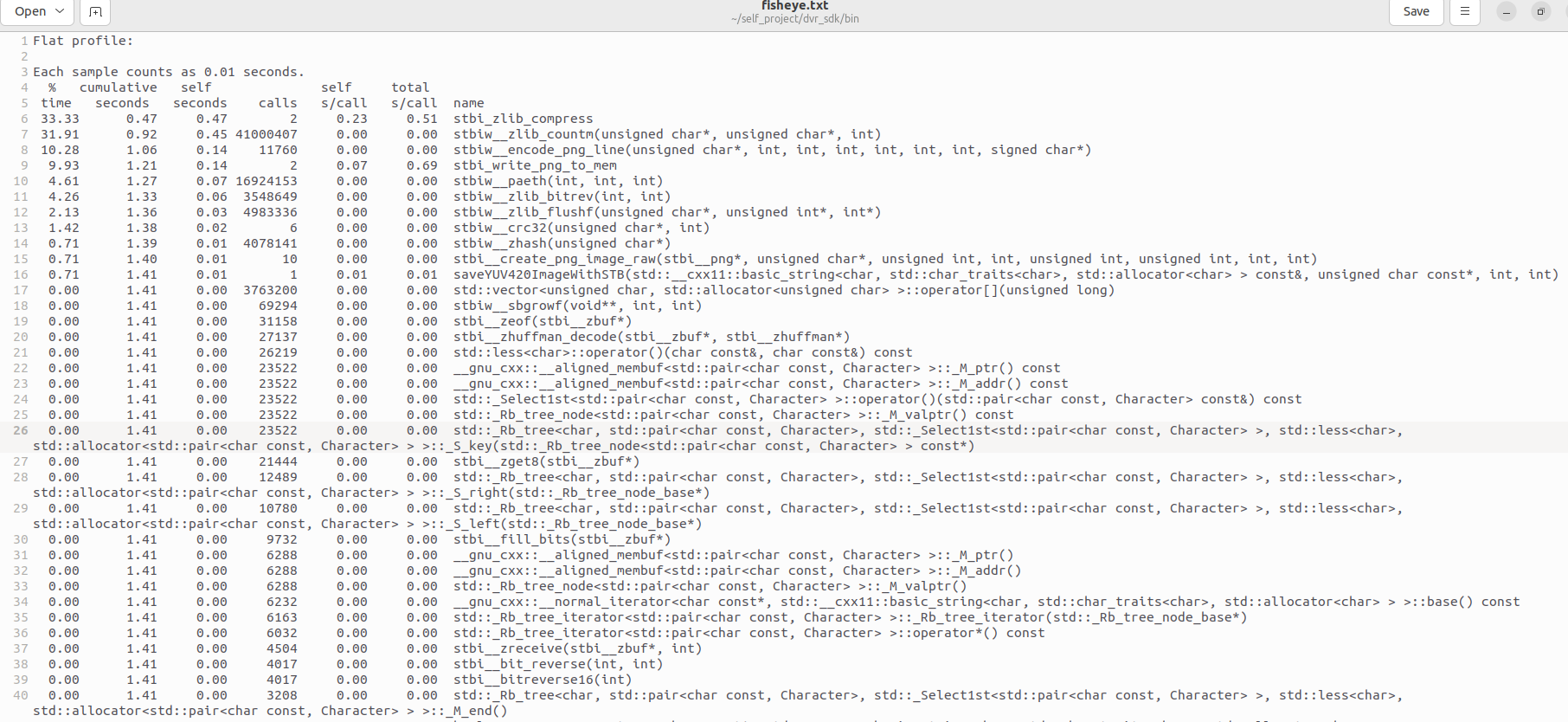Click stbi__bitreverse16(int) entry
1568x722 pixels.
[543, 680]
